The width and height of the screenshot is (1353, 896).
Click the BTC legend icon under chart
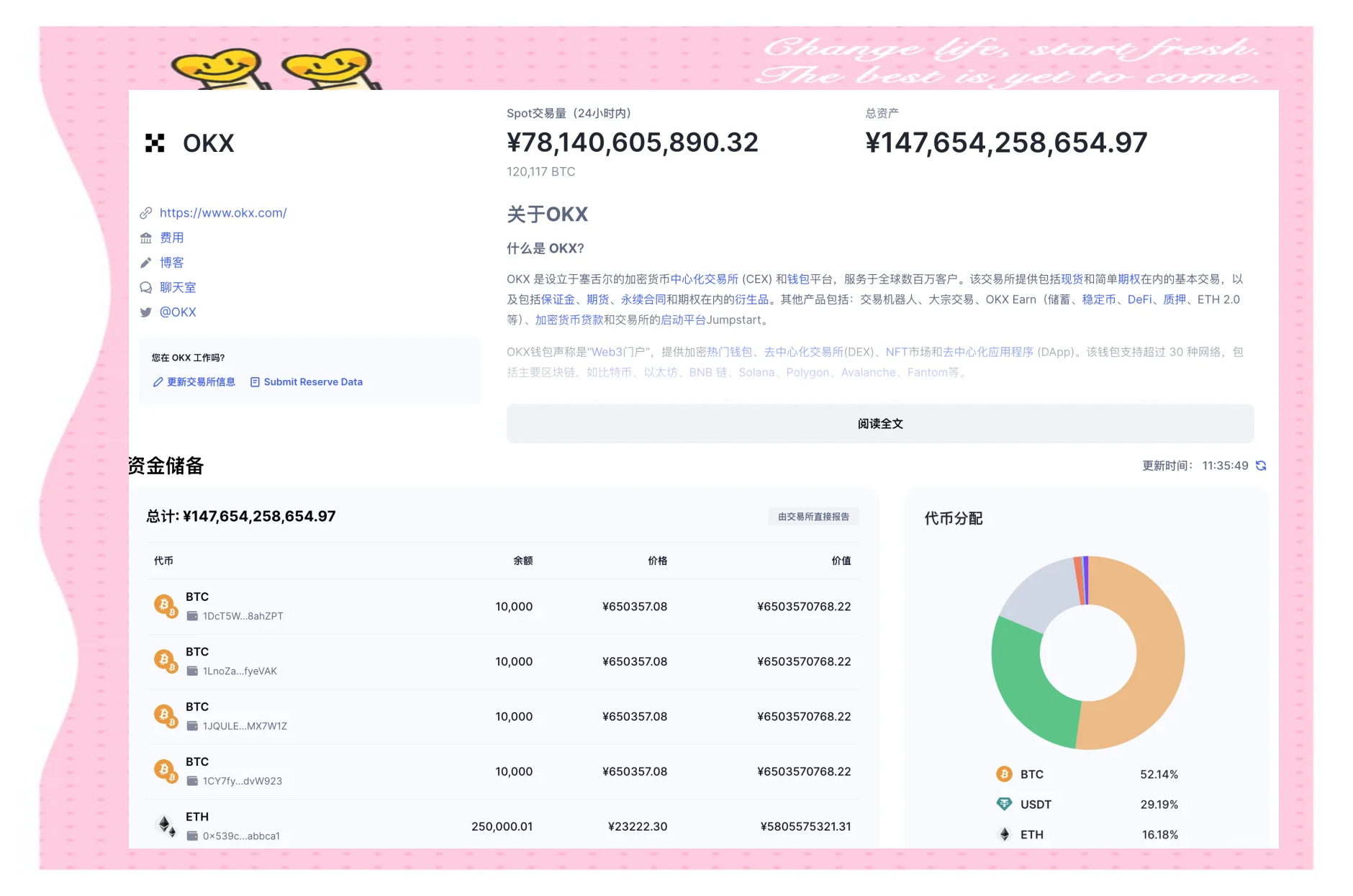point(1004,774)
